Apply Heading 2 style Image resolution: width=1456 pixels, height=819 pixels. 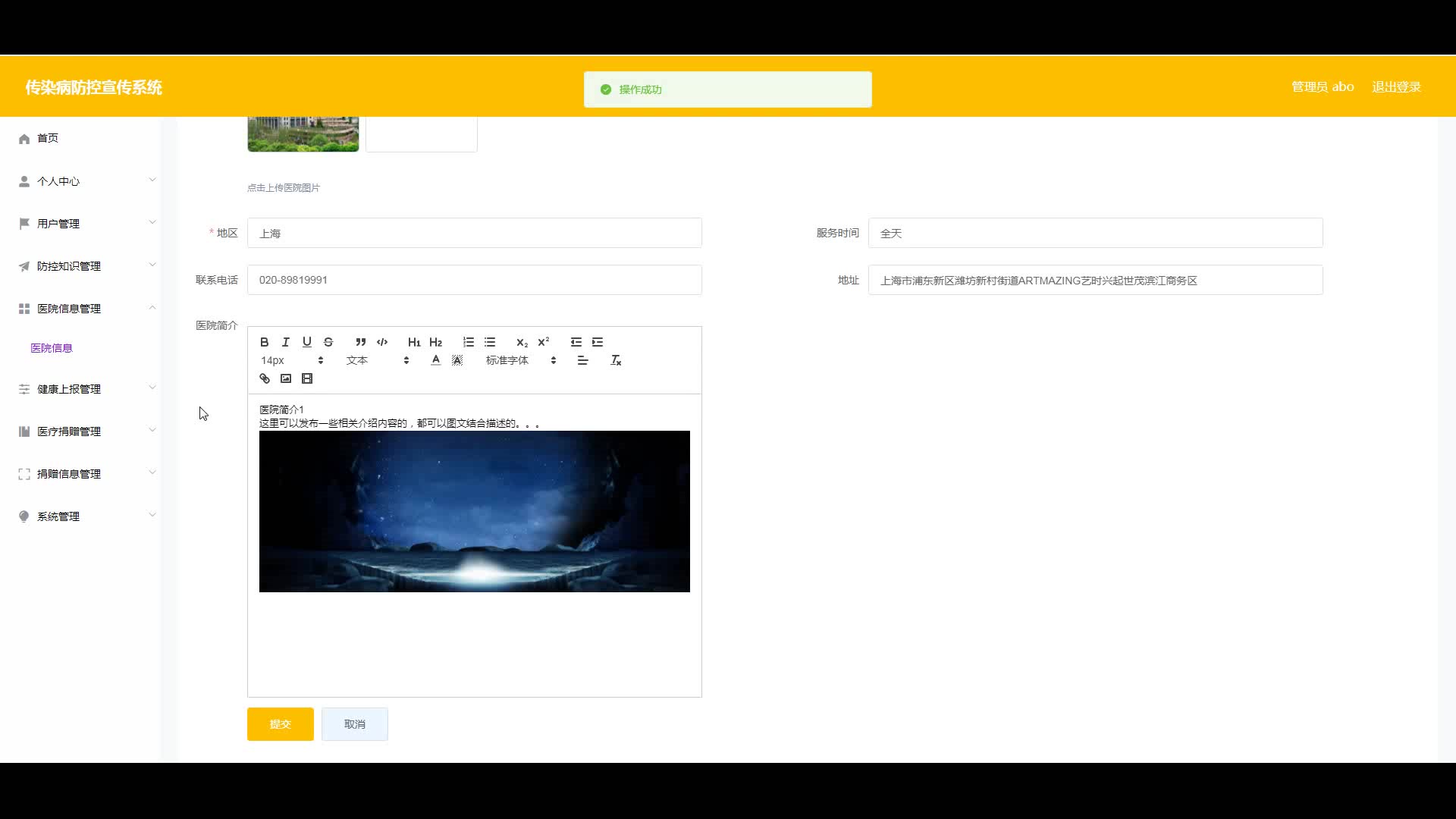click(x=435, y=342)
